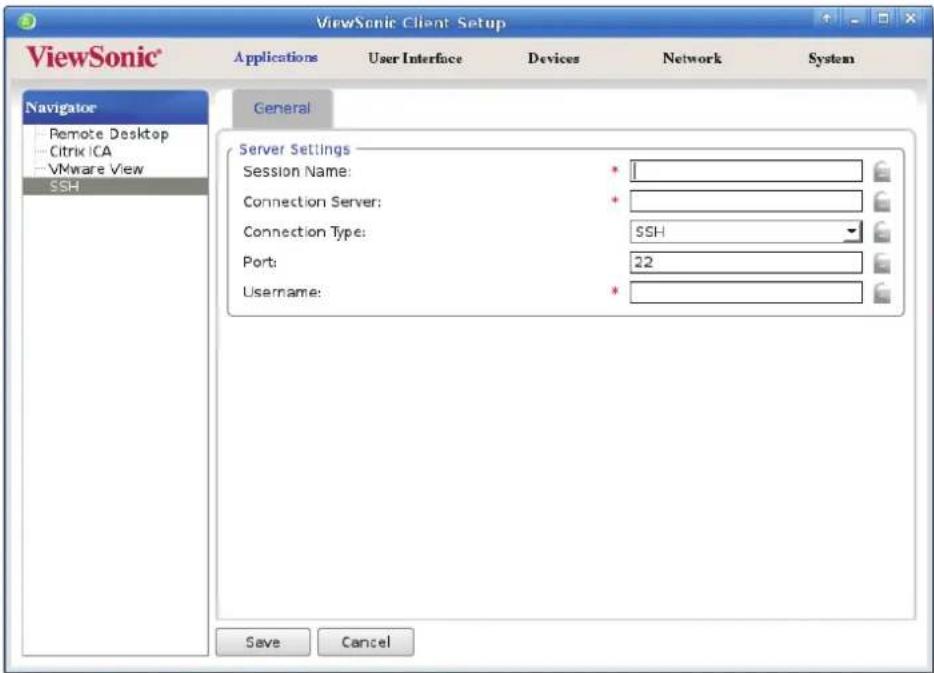
Task: Select Remote Desktop in the Navigator
Action: point(109,134)
